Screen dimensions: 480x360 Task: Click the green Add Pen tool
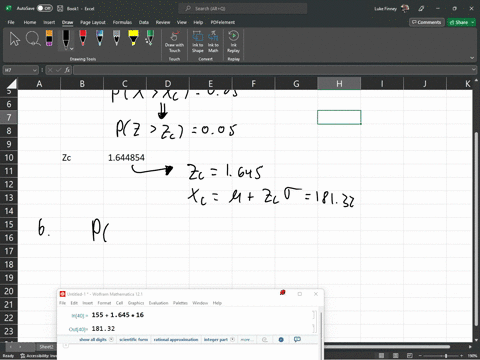tap(150, 38)
